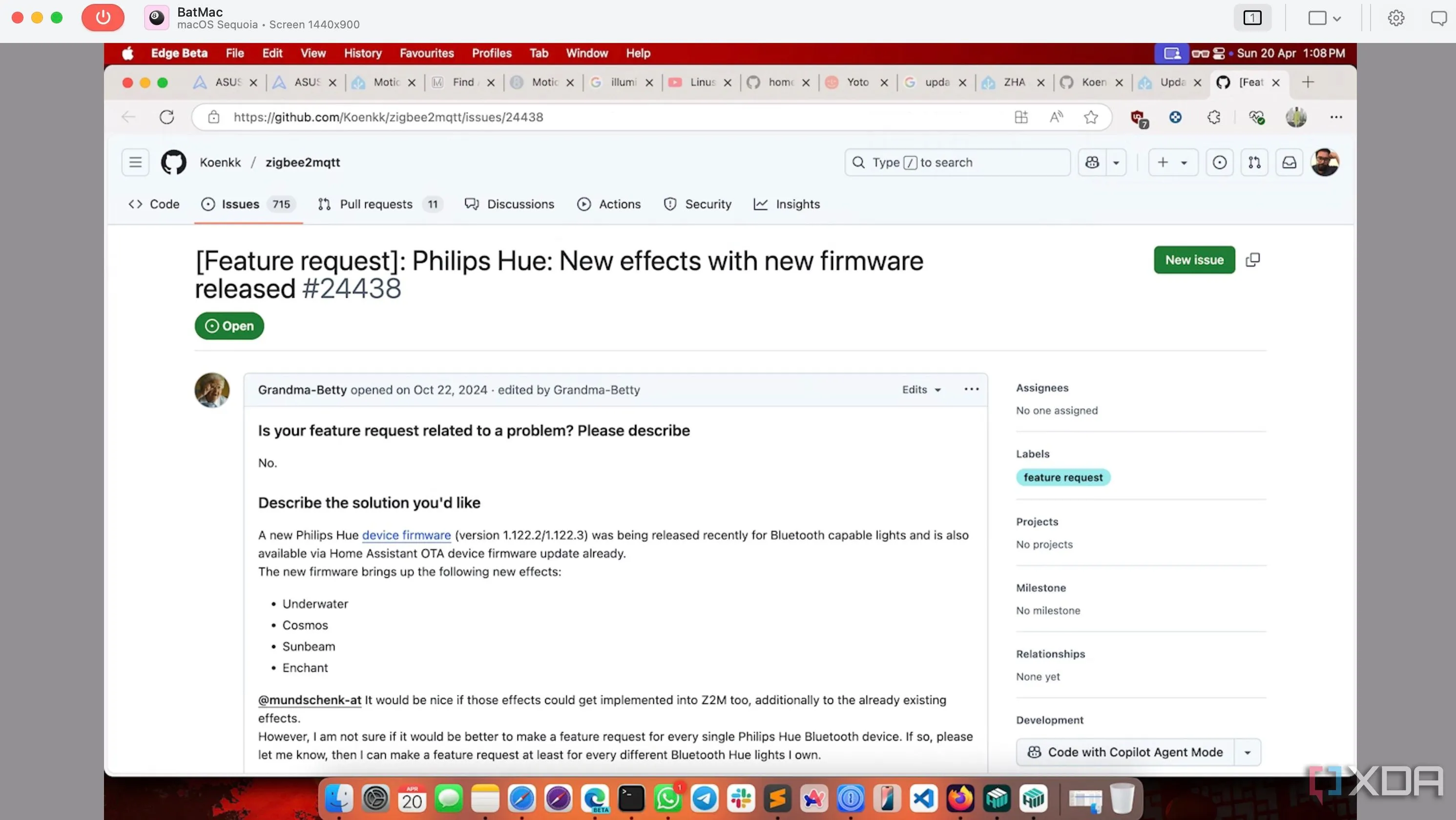Viewport: 1456px width, 820px height.
Task: Open Slack from the Dock
Action: point(741,799)
